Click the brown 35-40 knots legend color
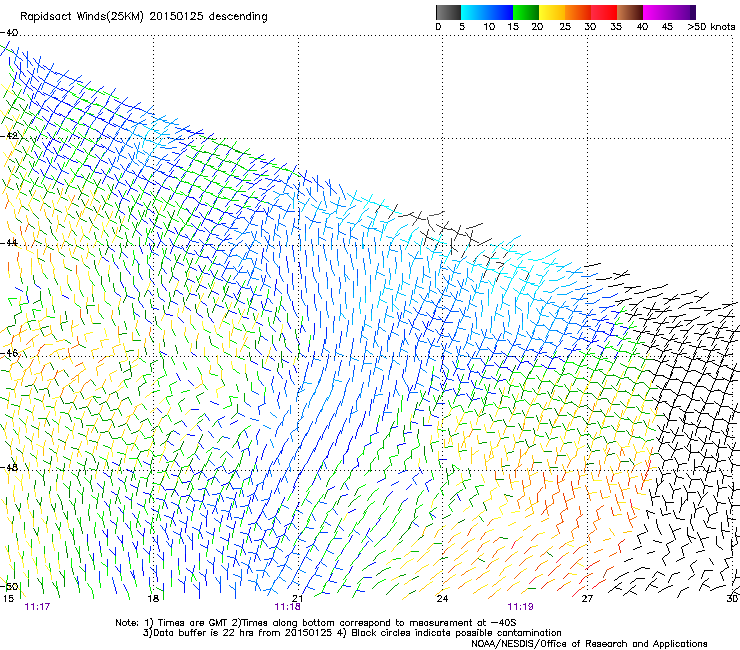Viewport: 740px width, 650px height. click(630, 12)
